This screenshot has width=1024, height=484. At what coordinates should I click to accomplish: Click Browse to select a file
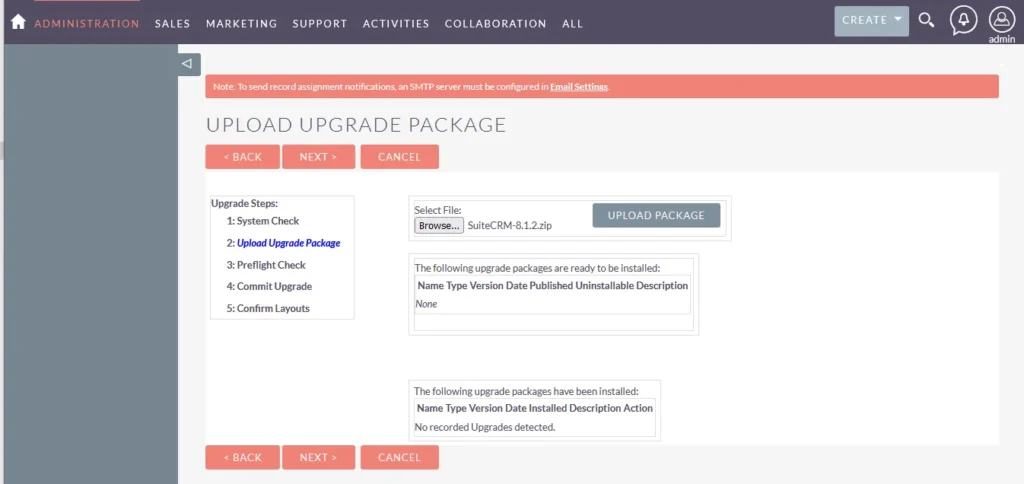point(439,226)
